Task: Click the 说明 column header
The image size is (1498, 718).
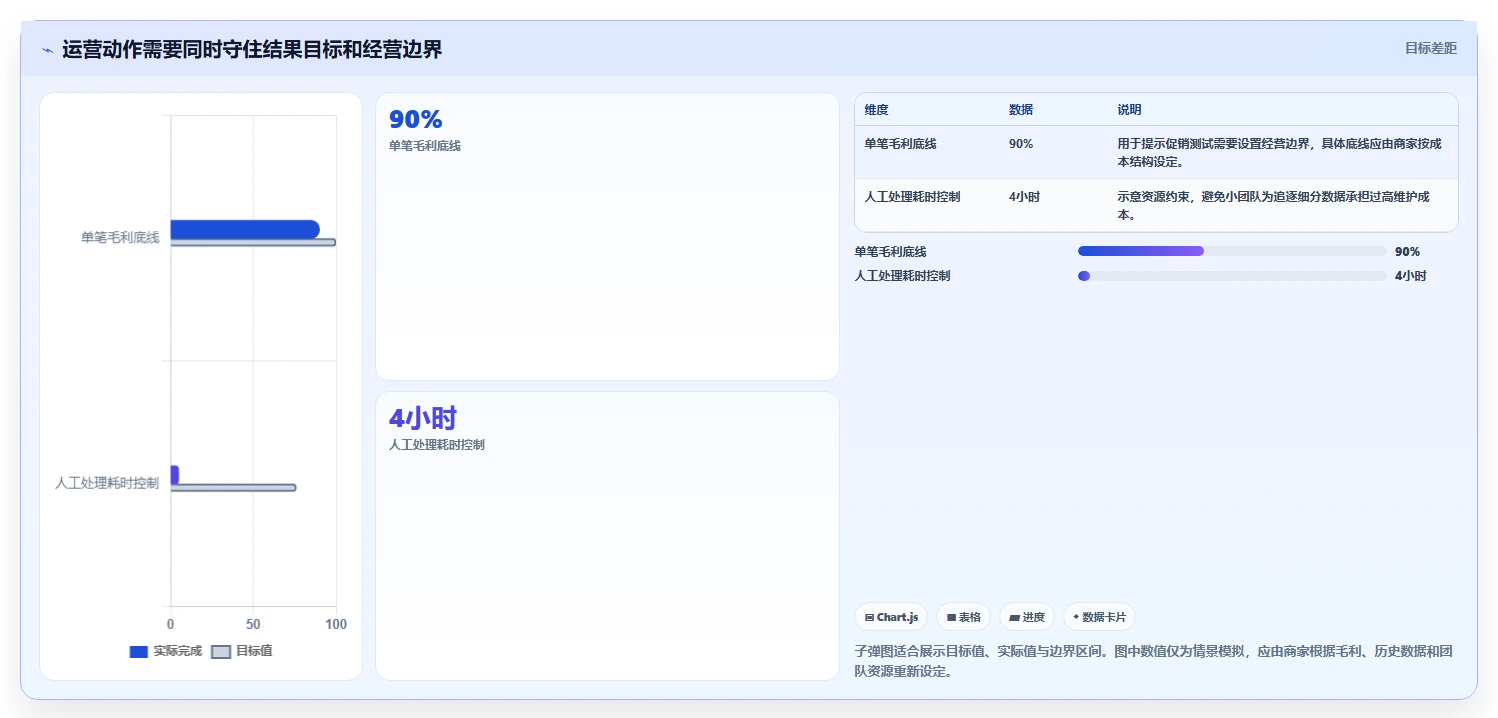Action: (x=1129, y=110)
